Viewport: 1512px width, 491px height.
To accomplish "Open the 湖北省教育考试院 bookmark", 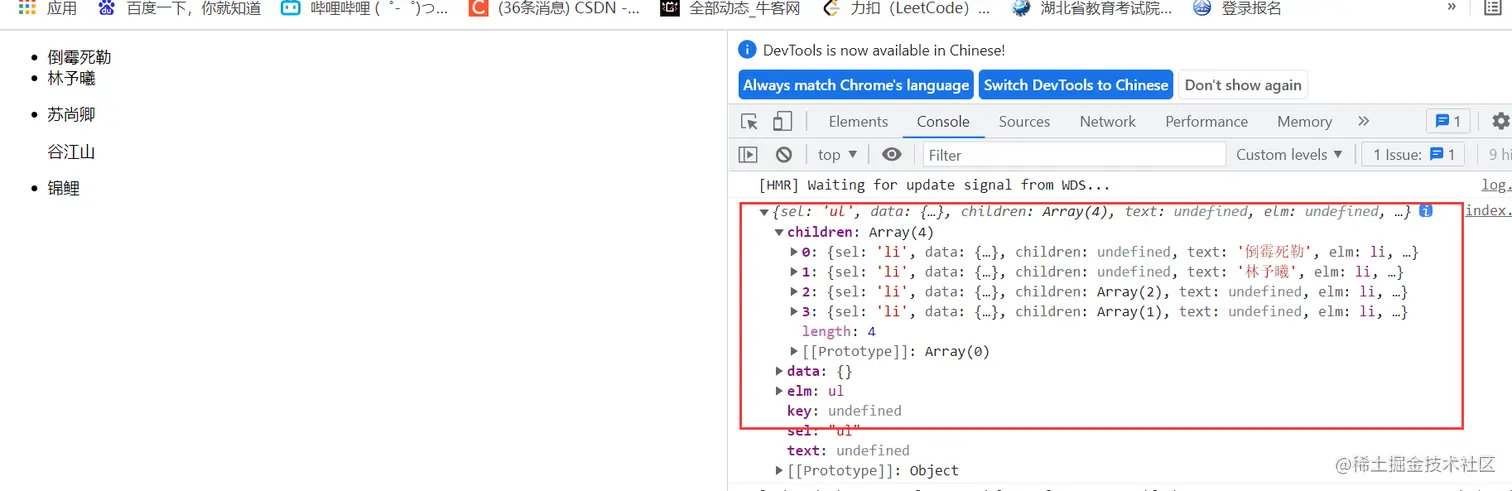I will 1092,8.
